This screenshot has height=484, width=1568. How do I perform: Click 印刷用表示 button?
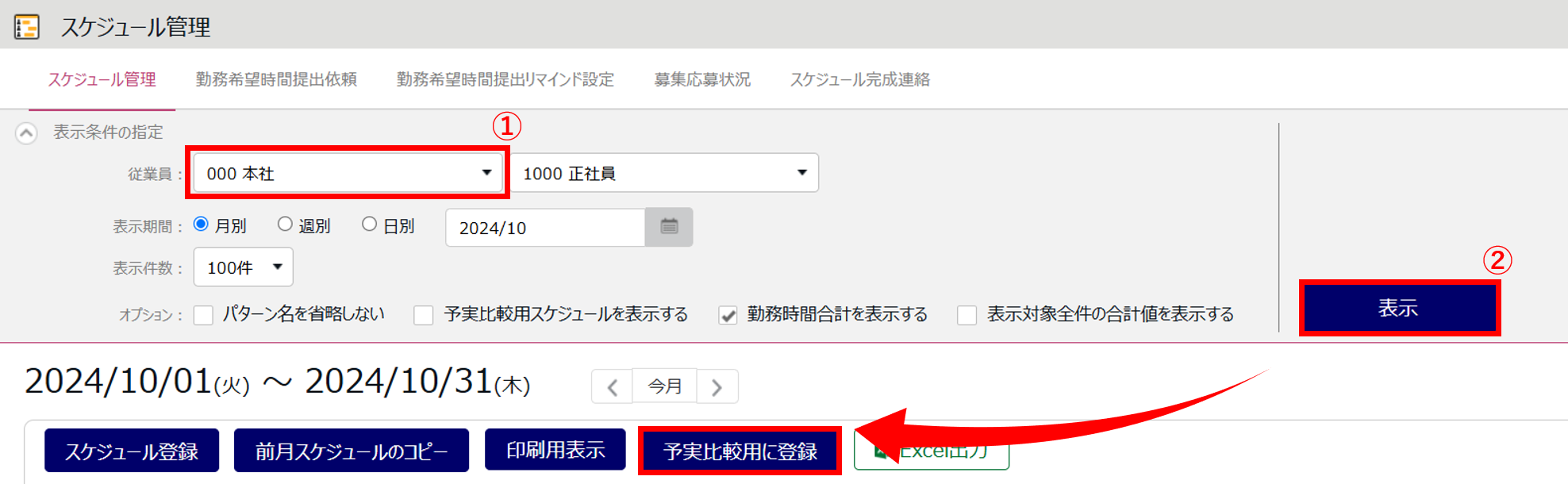tap(555, 450)
